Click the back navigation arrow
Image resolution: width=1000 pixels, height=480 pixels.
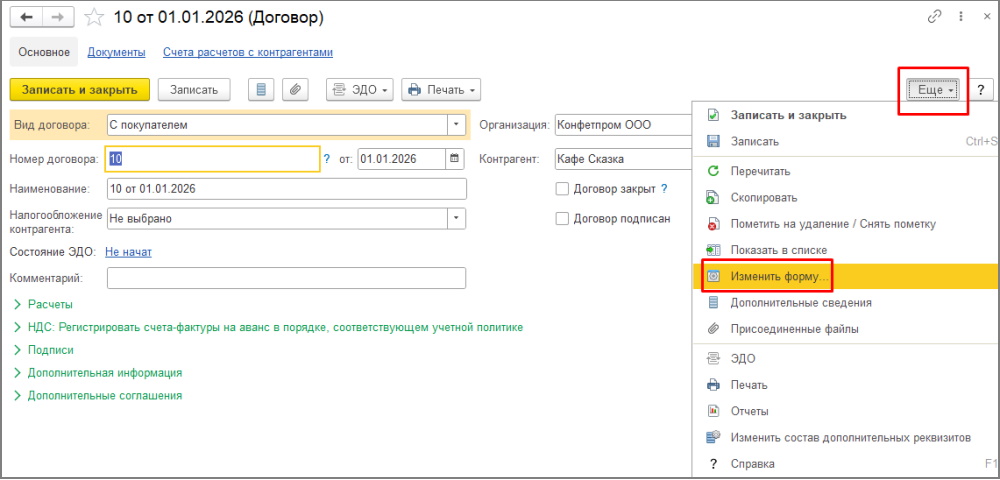coord(27,17)
